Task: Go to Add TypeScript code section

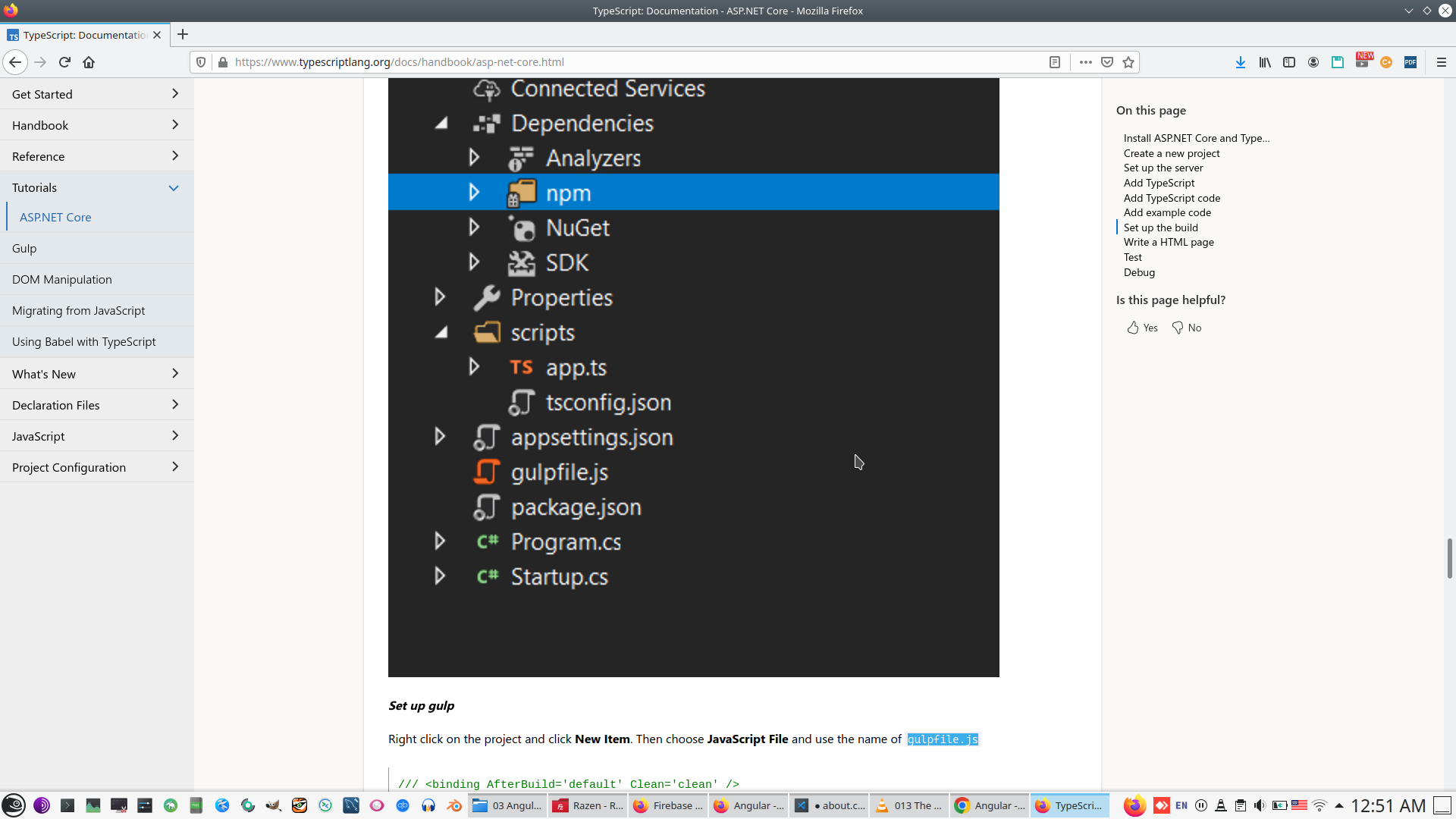Action: (1172, 198)
